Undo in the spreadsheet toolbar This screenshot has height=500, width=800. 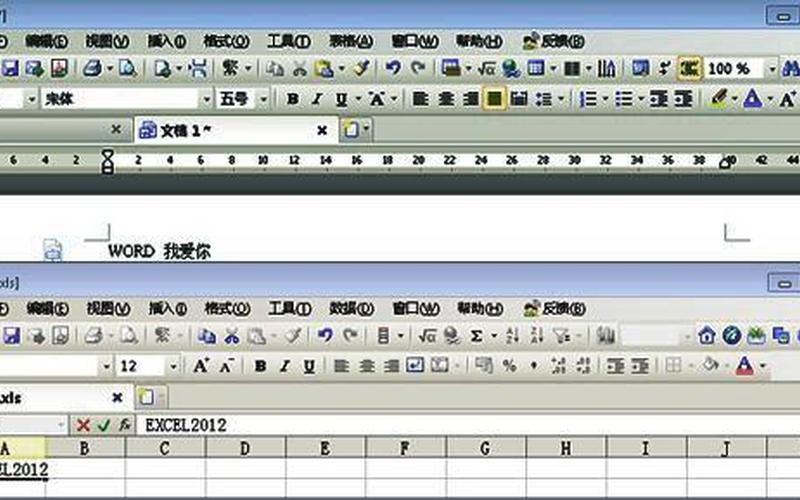(x=325, y=335)
